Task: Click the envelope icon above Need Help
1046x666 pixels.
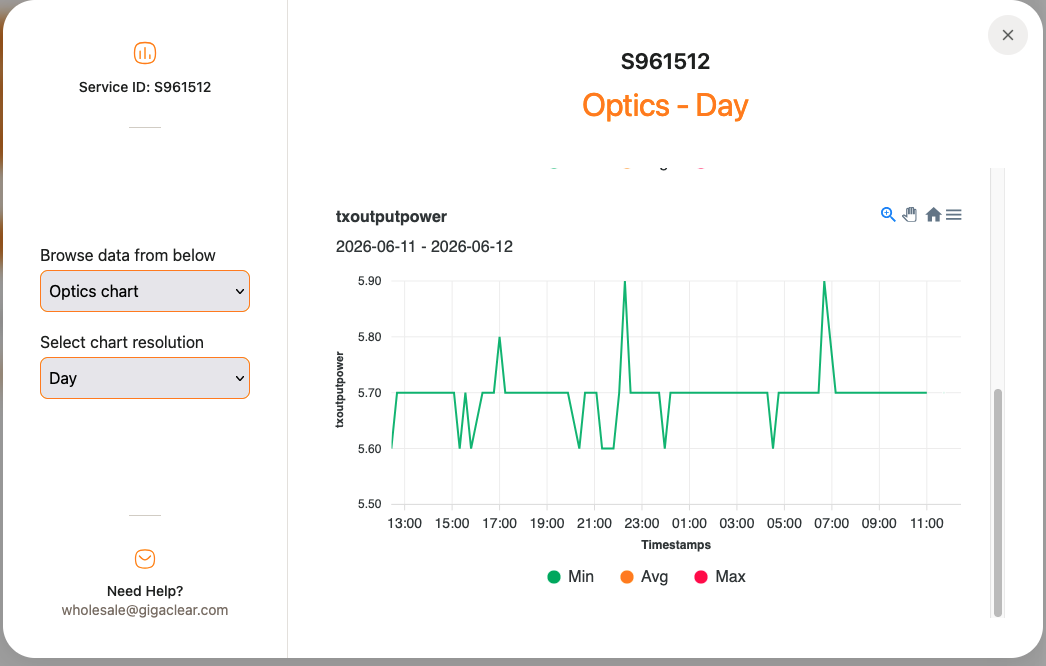Action: [145, 559]
